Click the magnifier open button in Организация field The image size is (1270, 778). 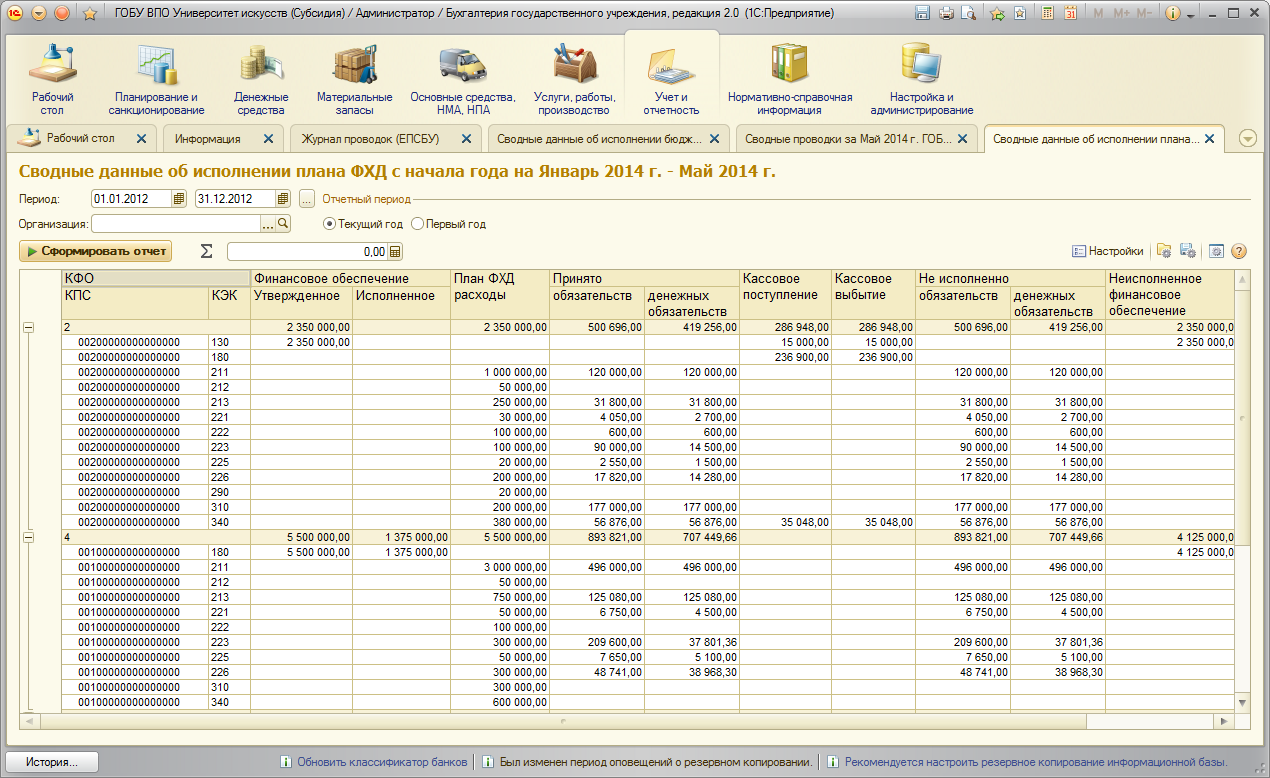283,224
